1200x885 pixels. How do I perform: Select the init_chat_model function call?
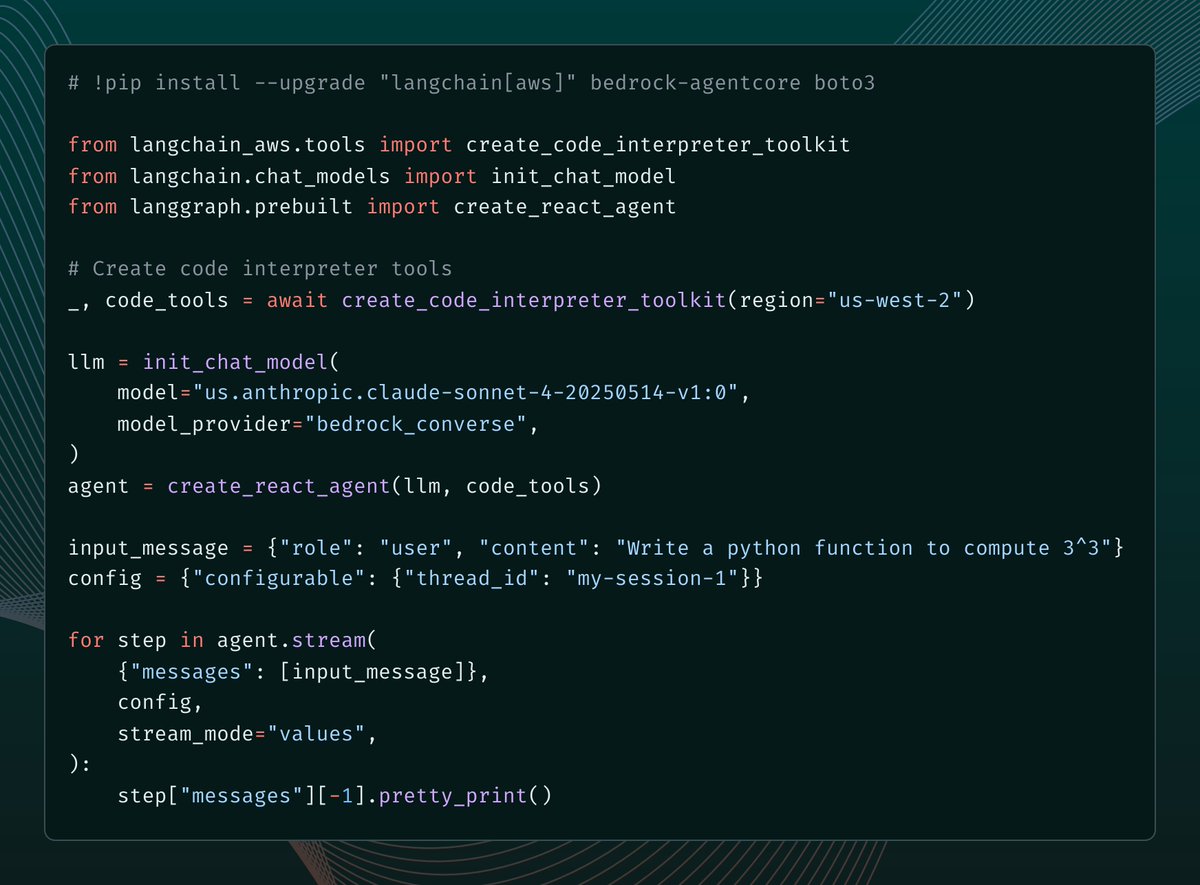click(239, 361)
